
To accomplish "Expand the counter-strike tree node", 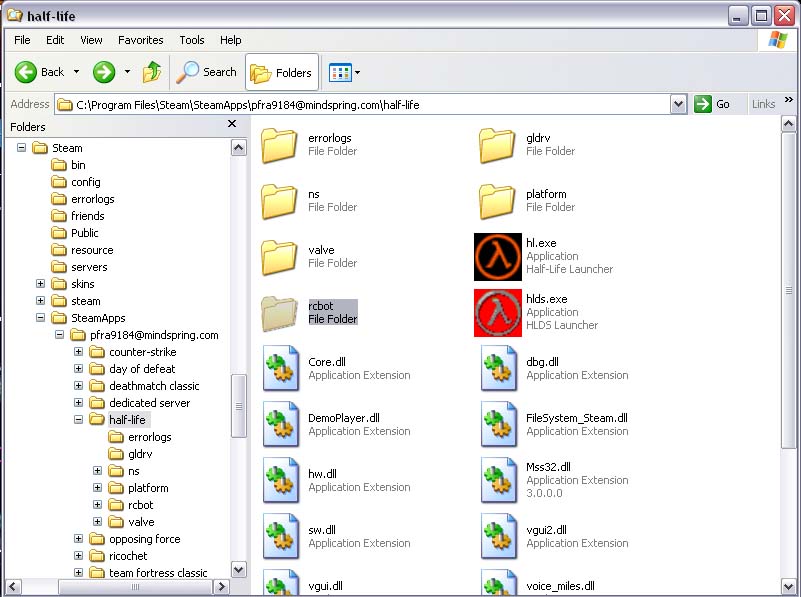I will [x=78, y=351].
